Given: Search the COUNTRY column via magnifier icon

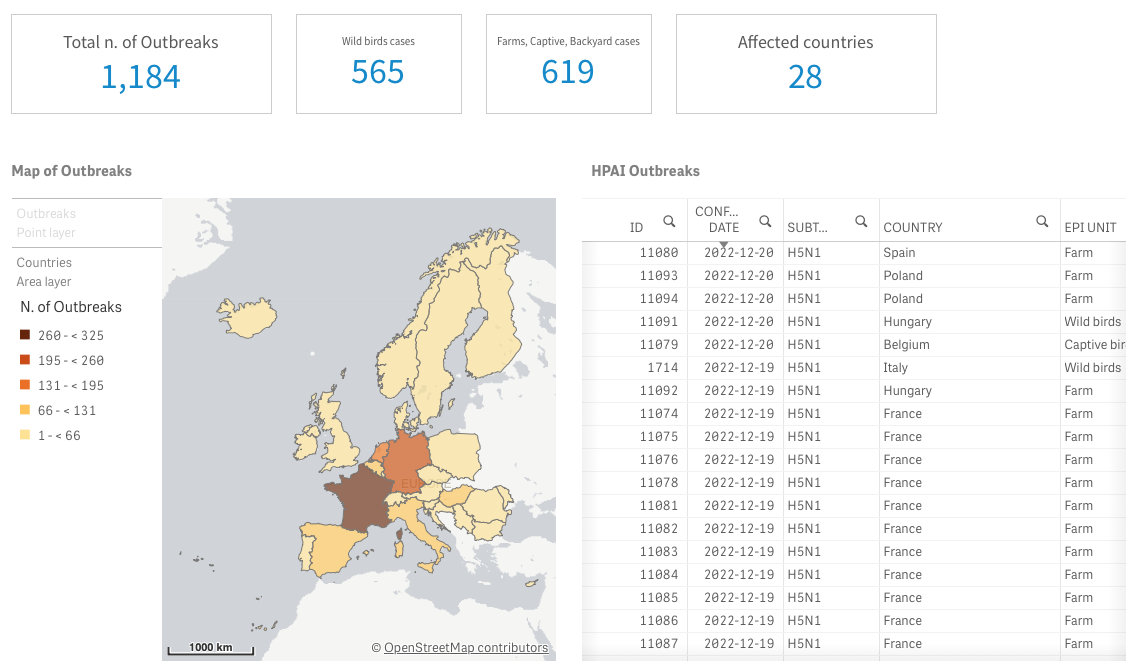Looking at the screenshot, I should [x=1042, y=221].
